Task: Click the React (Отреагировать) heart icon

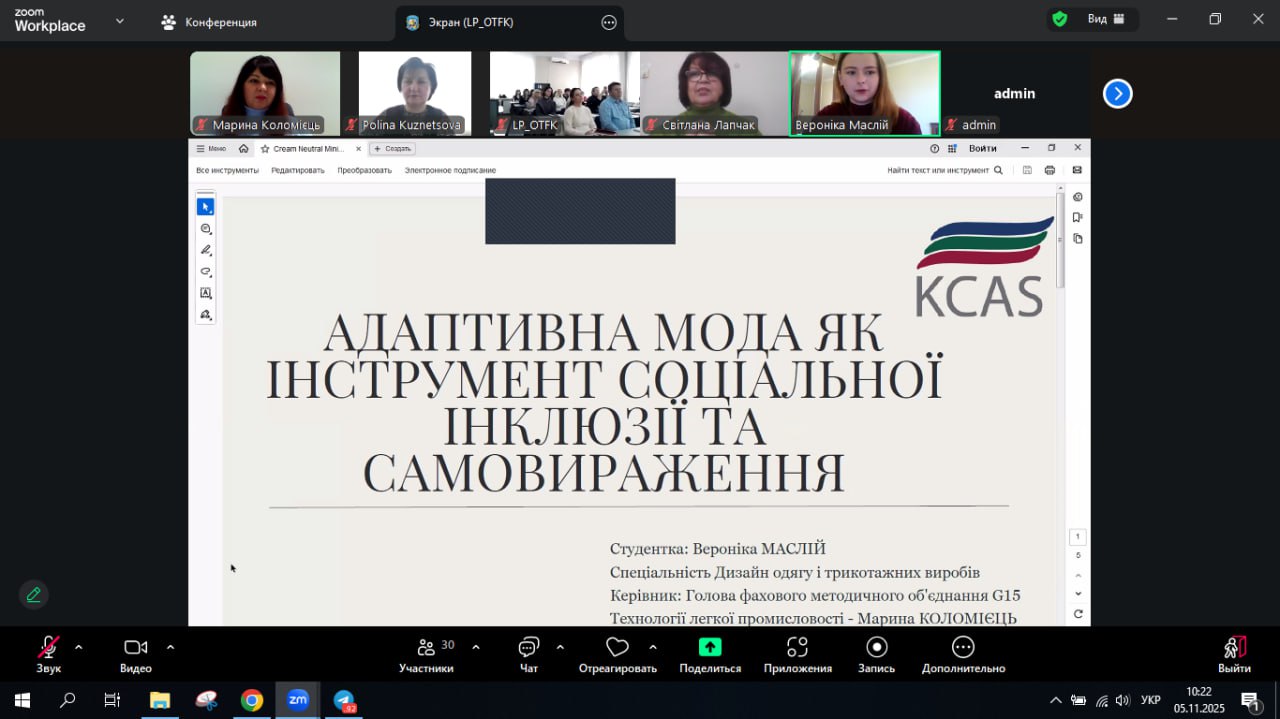Action: [617, 648]
